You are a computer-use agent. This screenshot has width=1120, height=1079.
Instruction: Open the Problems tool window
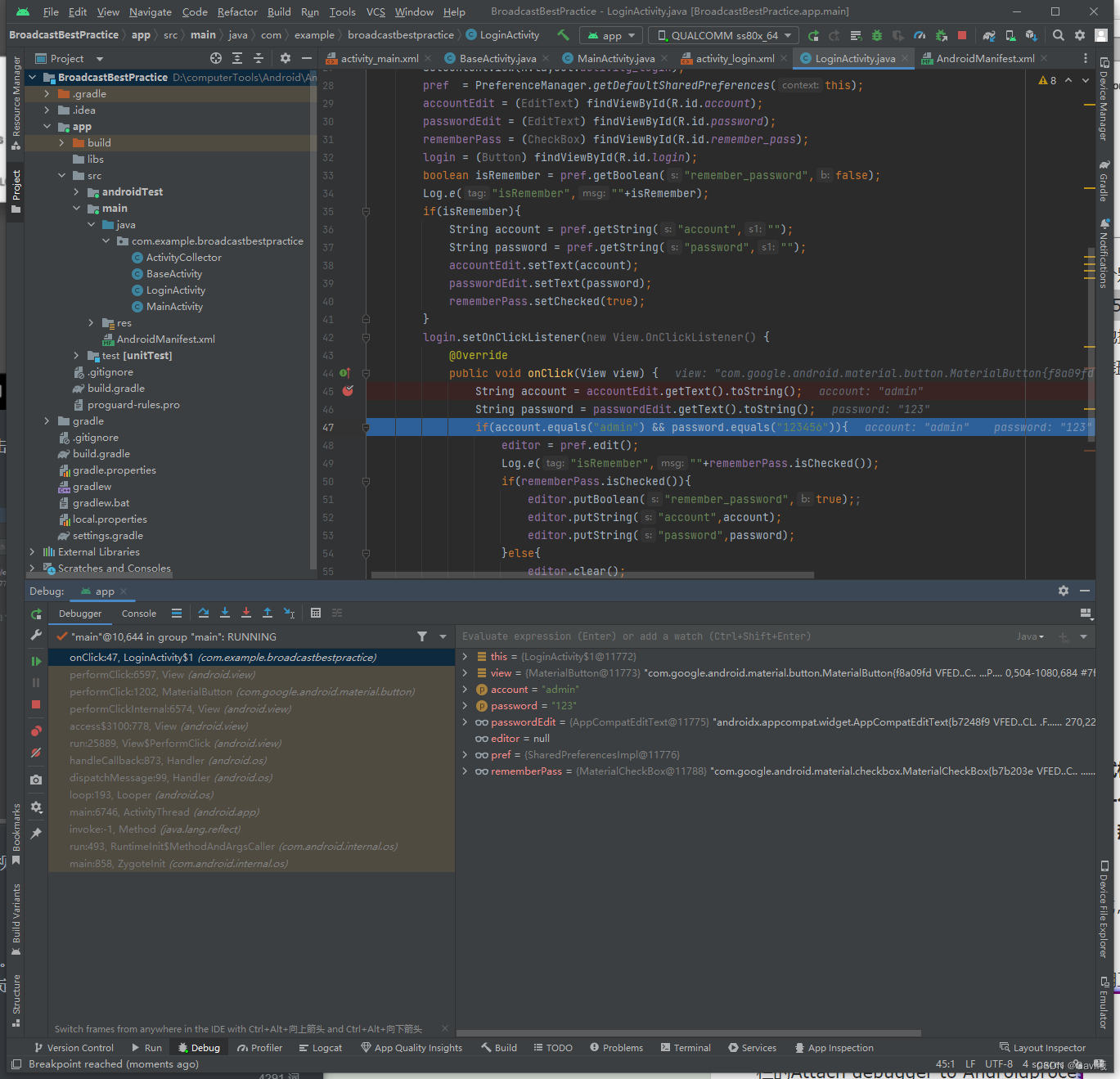[x=616, y=1048]
